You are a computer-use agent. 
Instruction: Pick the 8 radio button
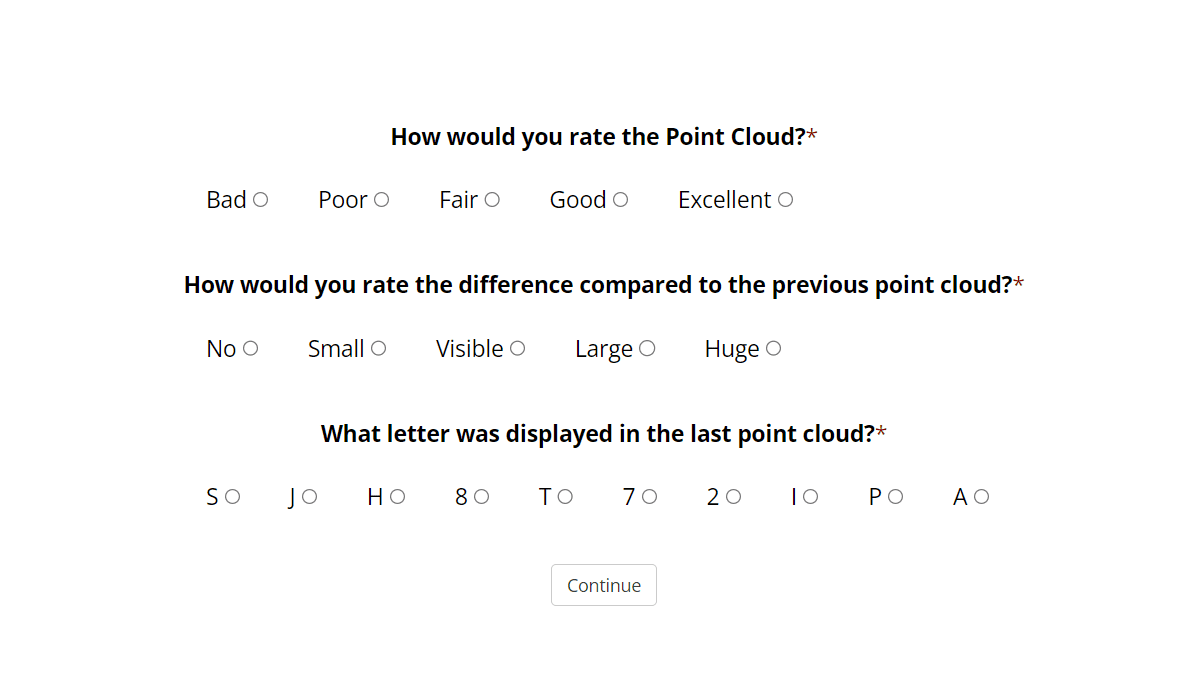point(481,496)
